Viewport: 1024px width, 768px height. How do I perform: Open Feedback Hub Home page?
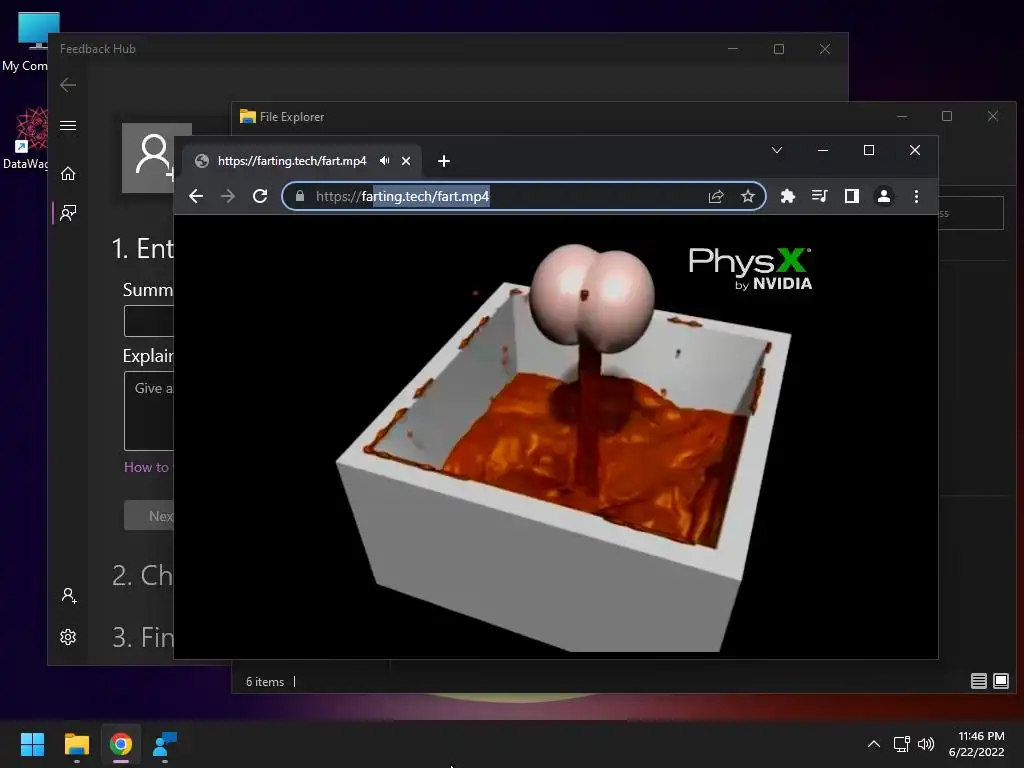[x=68, y=173]
